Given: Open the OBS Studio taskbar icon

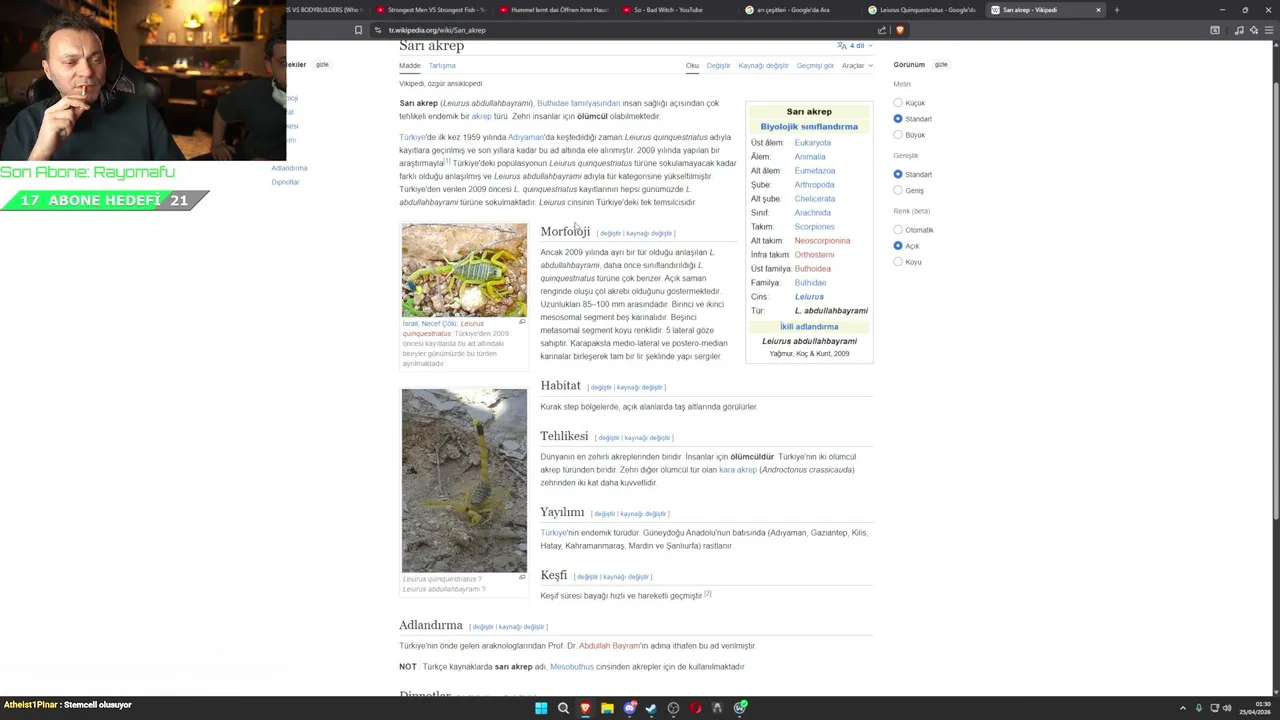Looking at the screenshot, I should point(673,708).
